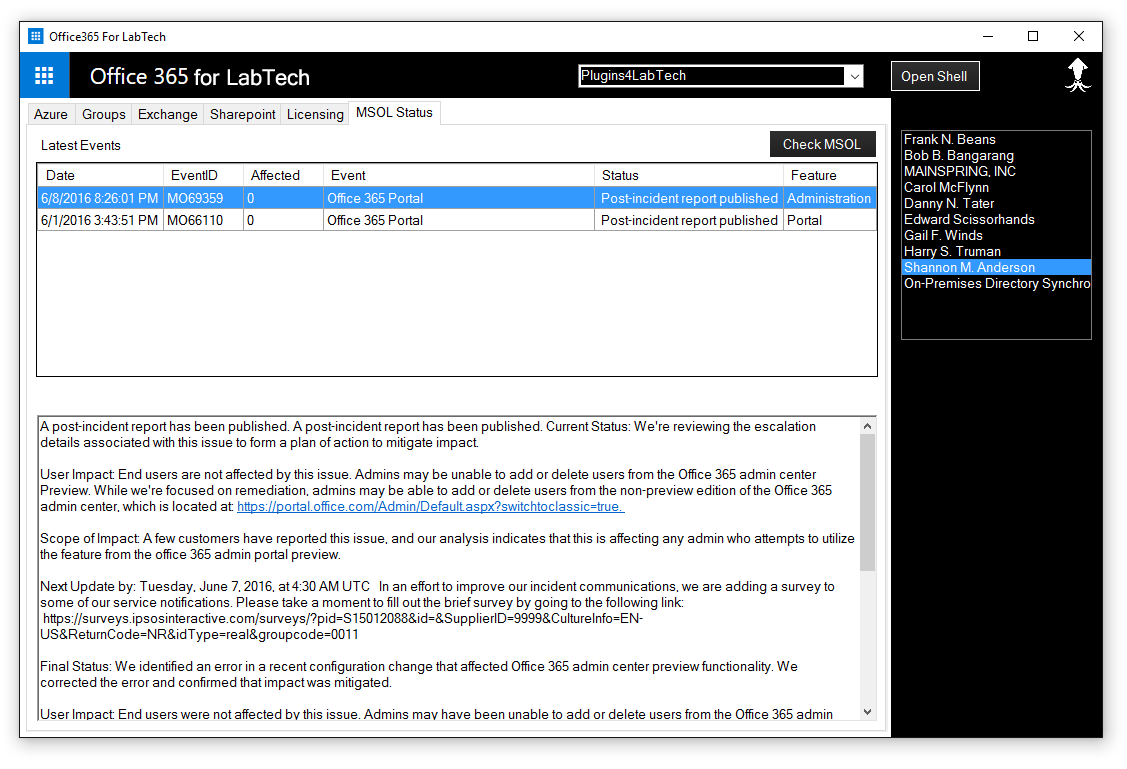Open the portal.office.com switchtoclassic link

[431, 507]
